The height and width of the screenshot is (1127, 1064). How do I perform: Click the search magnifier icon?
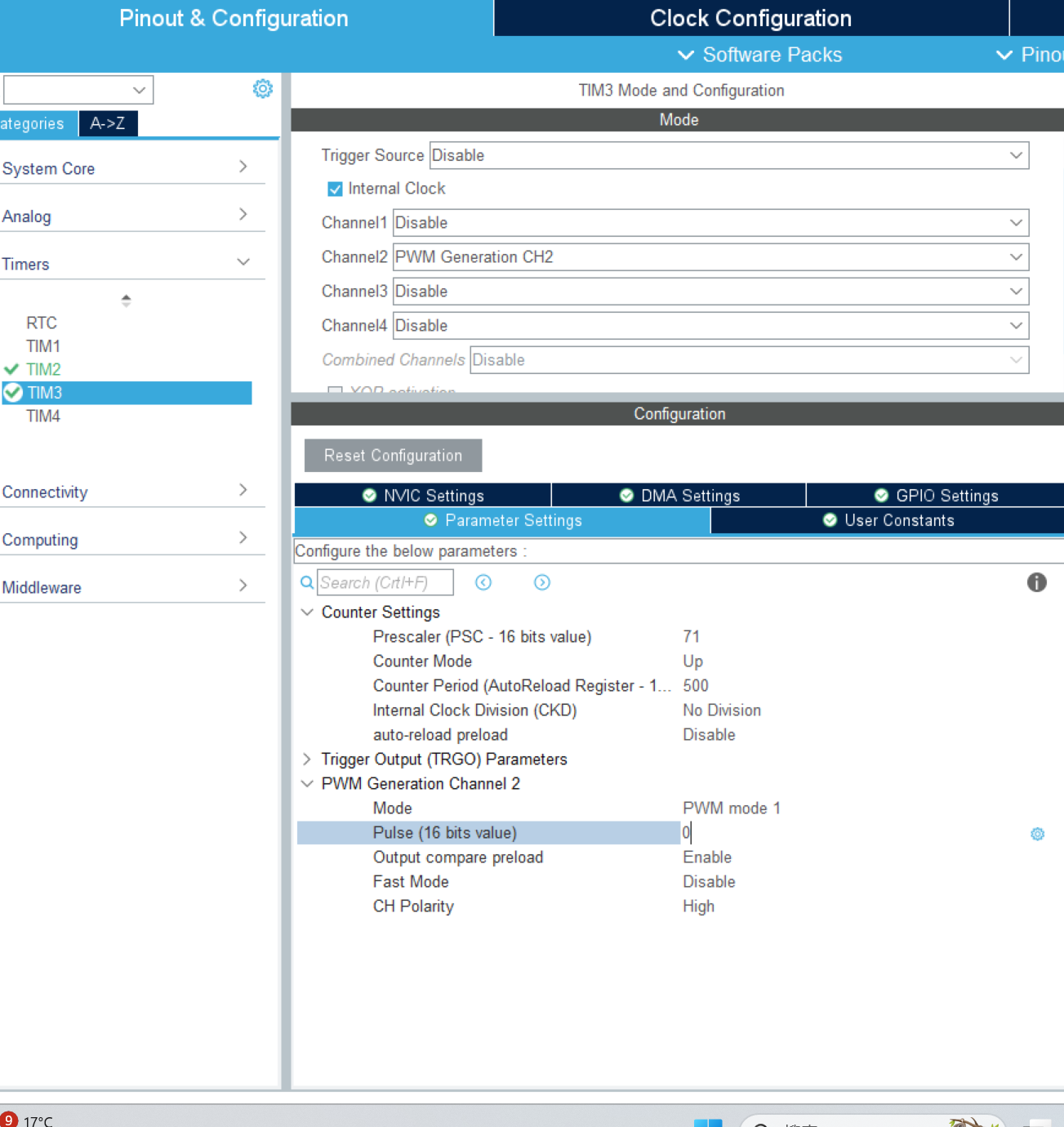point(306,582)
